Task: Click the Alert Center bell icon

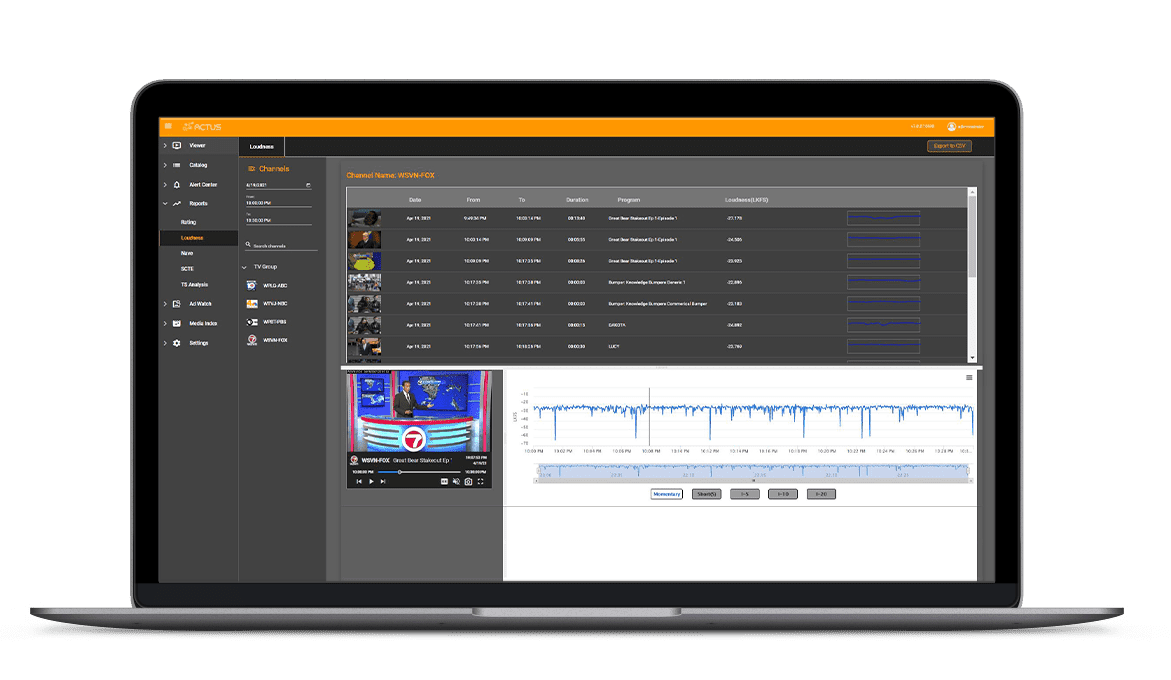Action: tap(177, 184)
